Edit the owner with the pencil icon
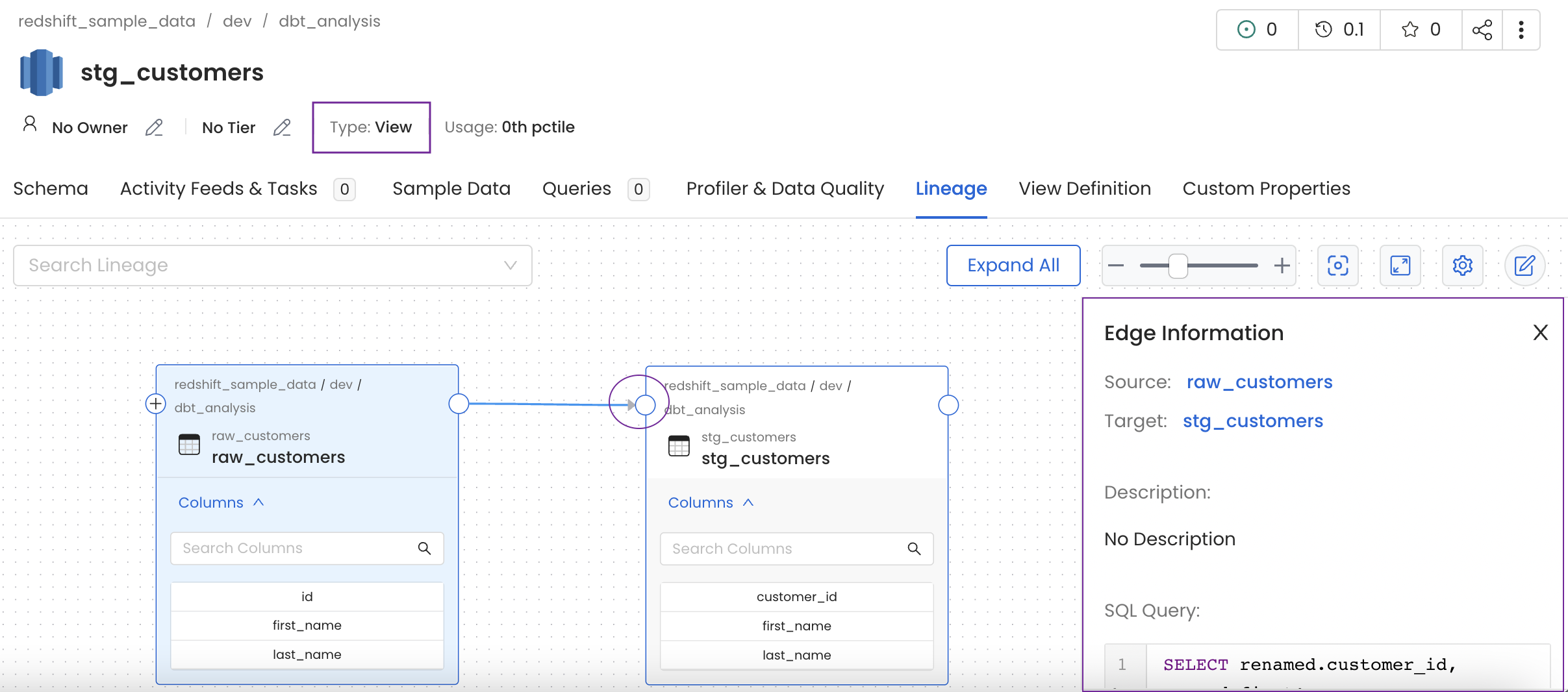1568x692 pixels. (155, 127)
